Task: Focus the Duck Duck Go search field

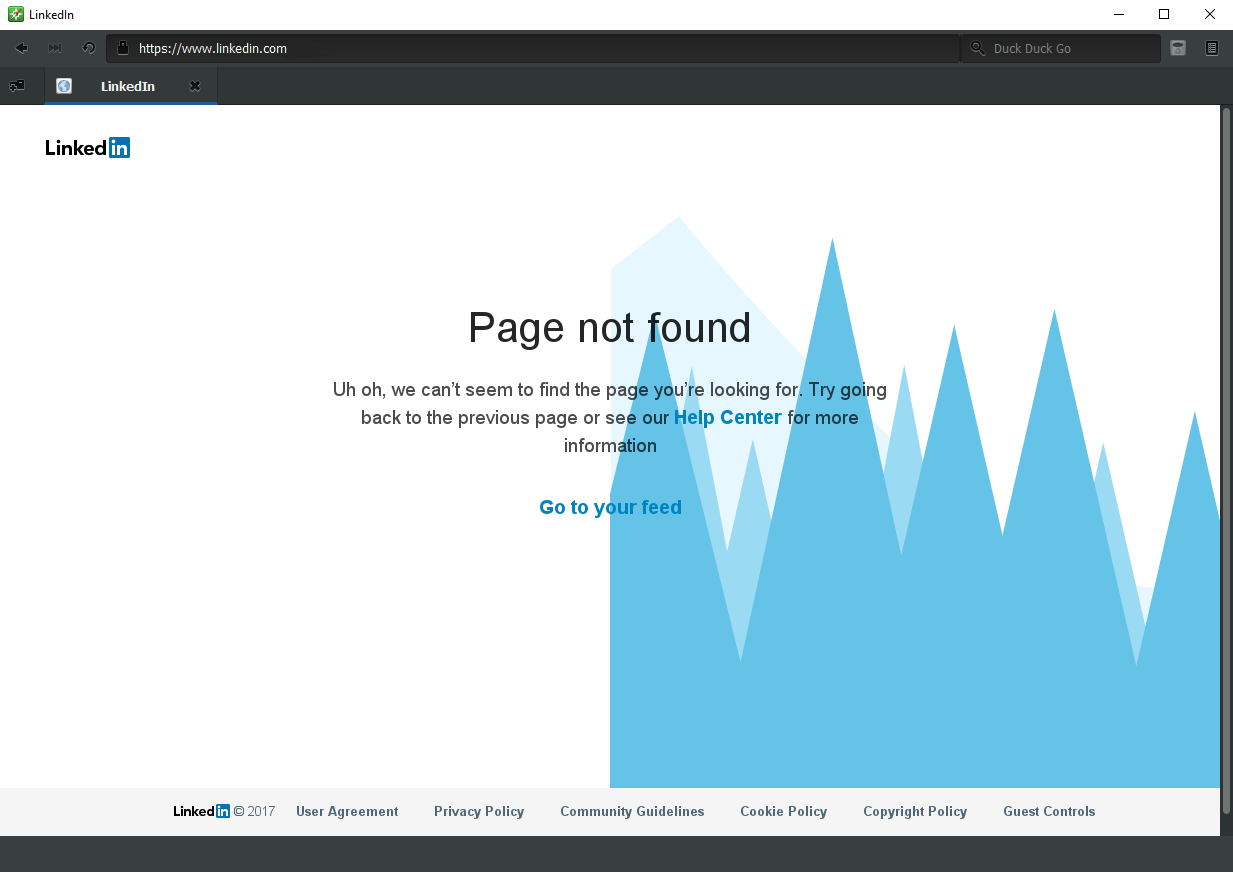Action: (1070, 48)
